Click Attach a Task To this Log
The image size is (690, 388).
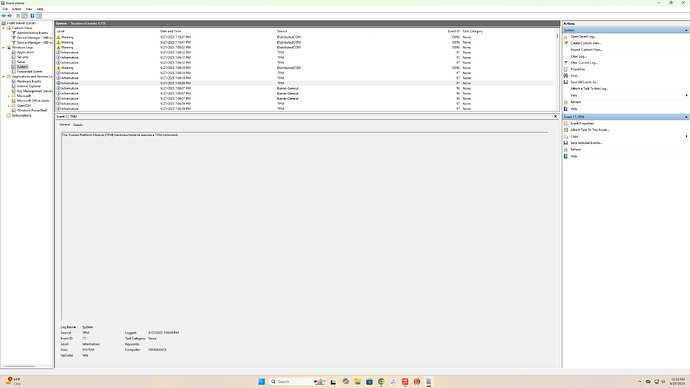(x=589, y=89)
